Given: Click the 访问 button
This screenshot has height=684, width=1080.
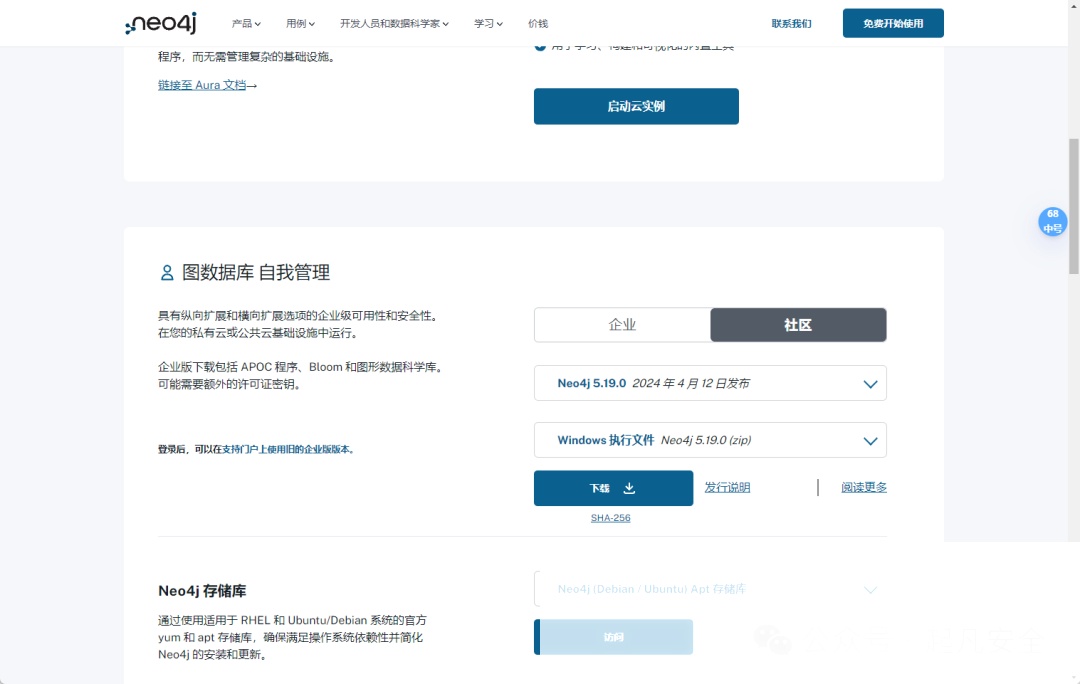Looking at the screenshot, I should click(613, 637).
